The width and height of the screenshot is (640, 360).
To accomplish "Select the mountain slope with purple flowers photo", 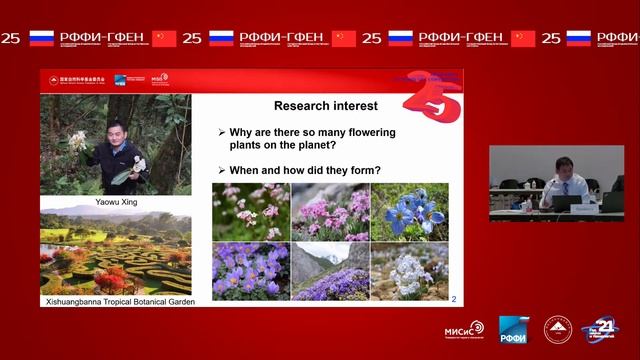I will [x=331, y=271].
